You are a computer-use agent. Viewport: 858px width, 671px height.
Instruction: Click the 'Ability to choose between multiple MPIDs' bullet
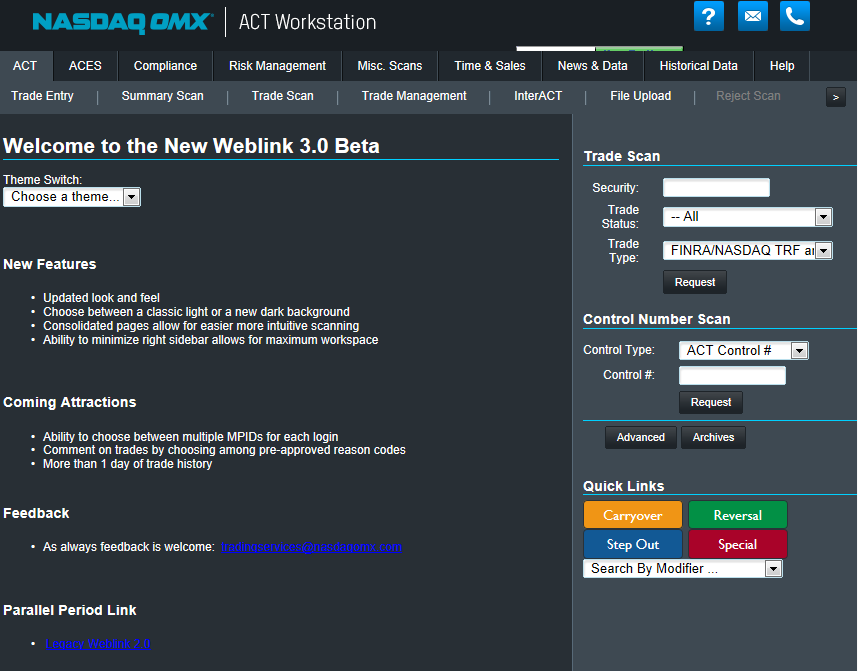[190, 437]
